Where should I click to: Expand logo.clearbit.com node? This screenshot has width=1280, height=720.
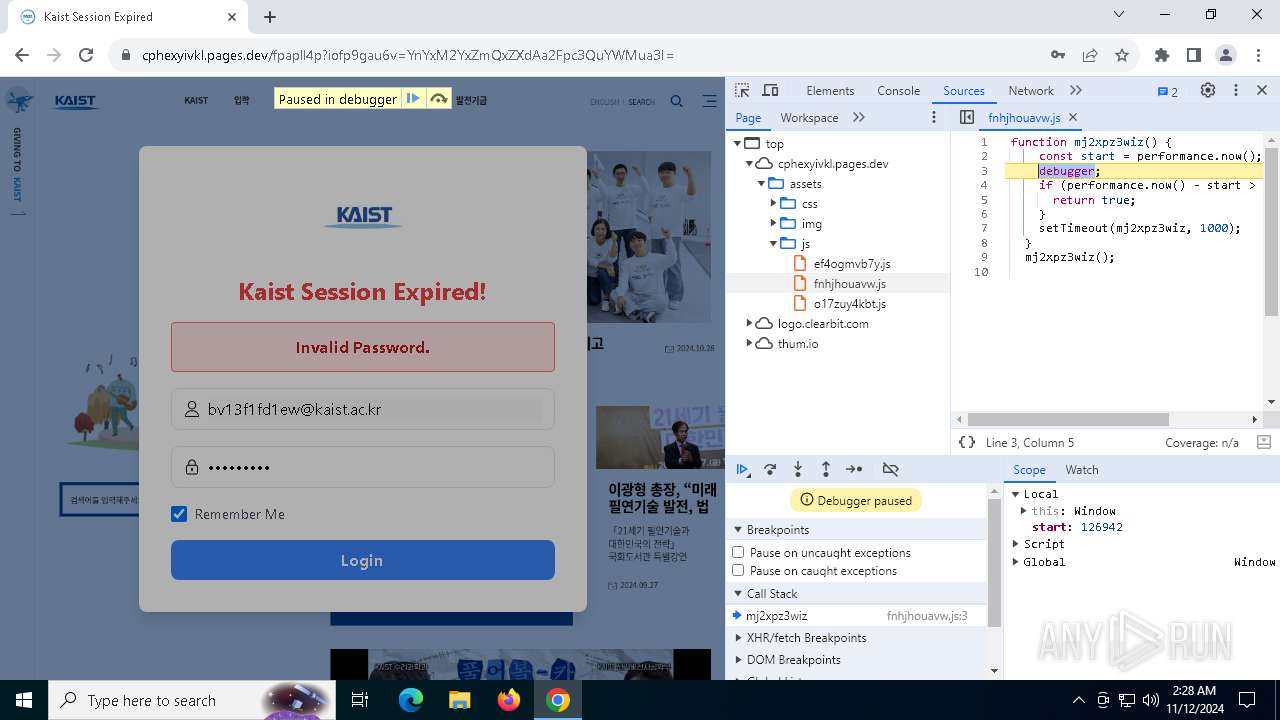tap(750, 323)
